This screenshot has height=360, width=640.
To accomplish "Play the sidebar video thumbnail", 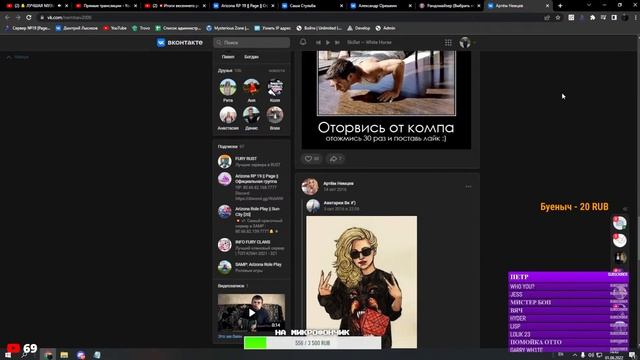I will [251, 313].
